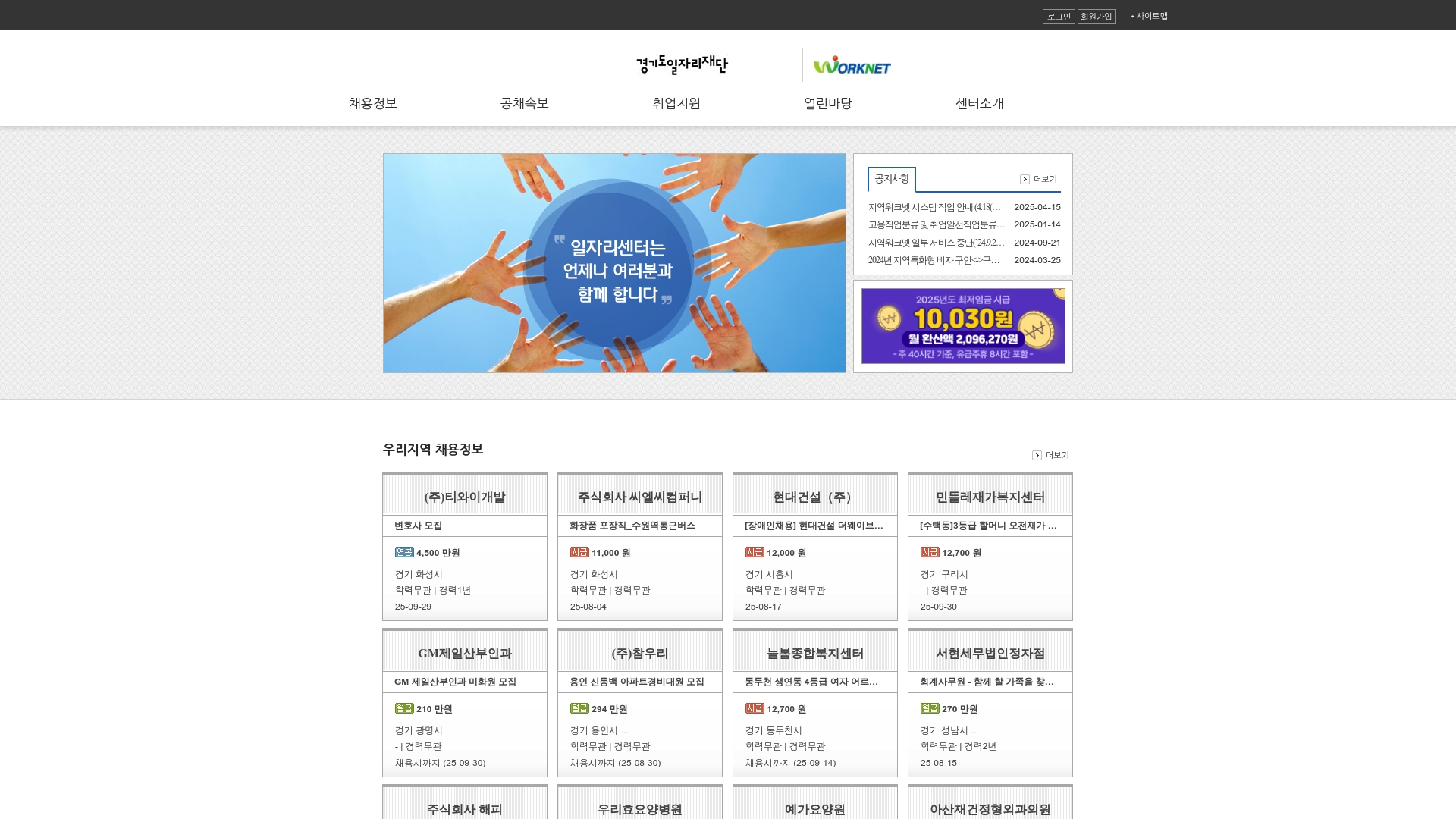Open notice about 지역워크넷 시스템 작업 안내
This screenshot has height=819, width=1456.
(935, 207)
